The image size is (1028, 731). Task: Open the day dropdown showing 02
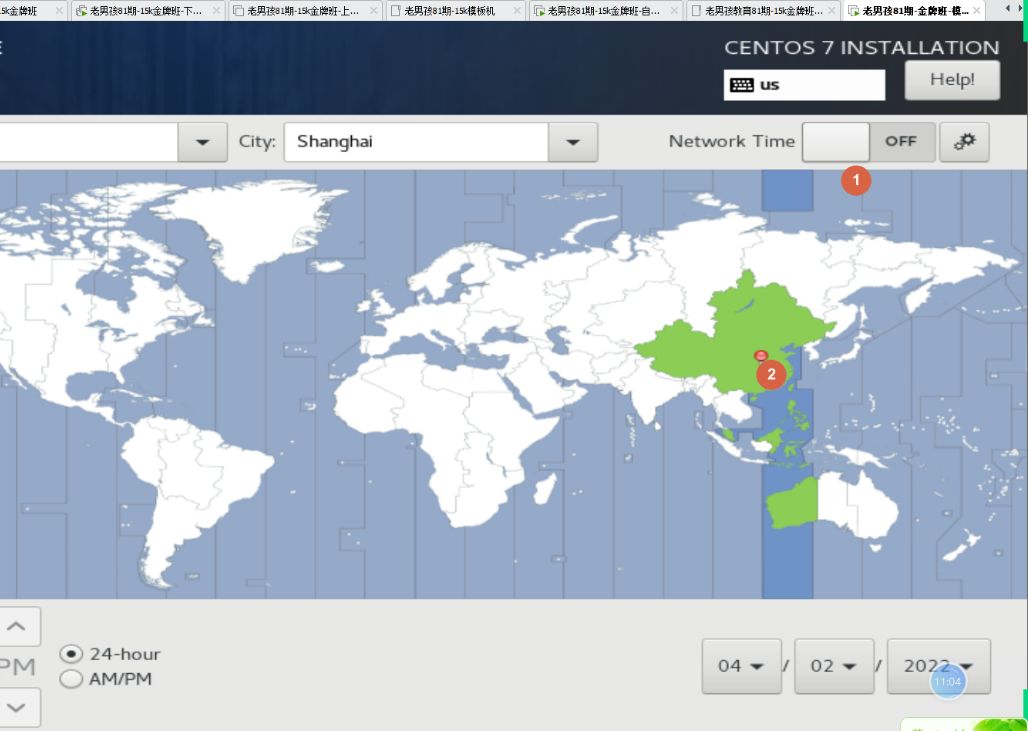834,666
